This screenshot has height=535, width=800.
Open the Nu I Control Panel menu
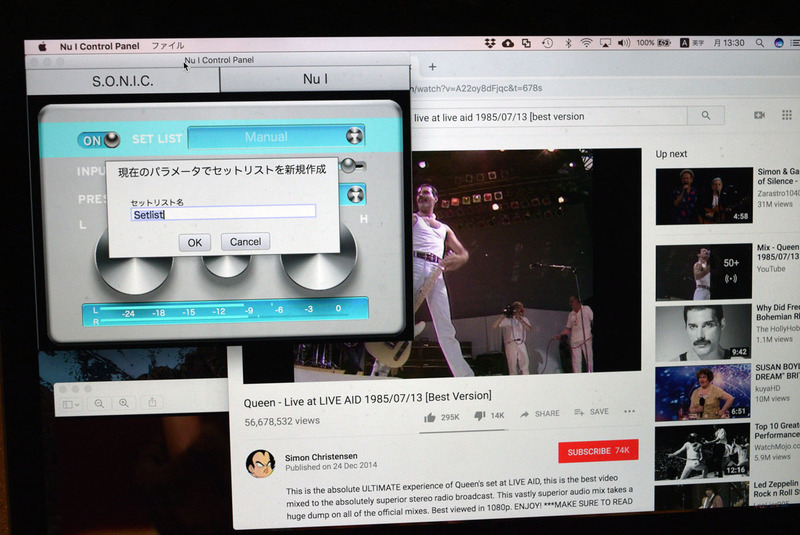click(99, 46)
